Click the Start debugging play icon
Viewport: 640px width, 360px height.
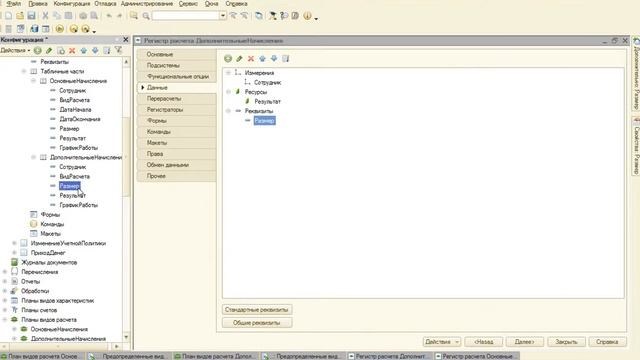click(60, 29)
